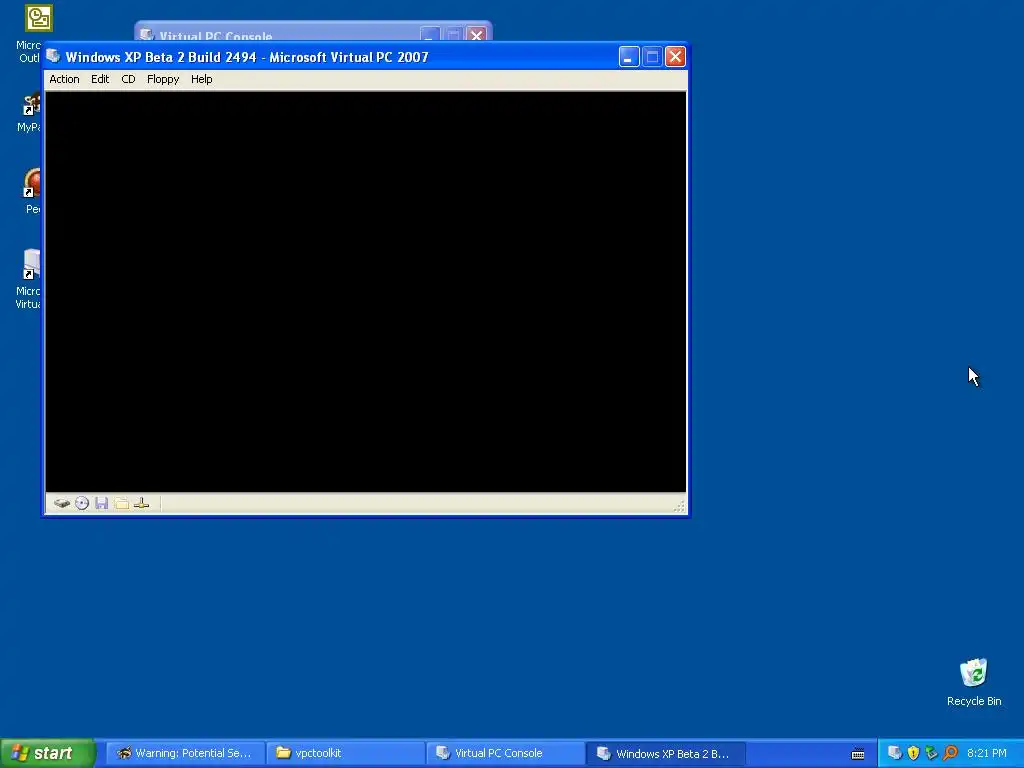Open the Action menu
Viewport: 1024px width, 768px height.
64,79
